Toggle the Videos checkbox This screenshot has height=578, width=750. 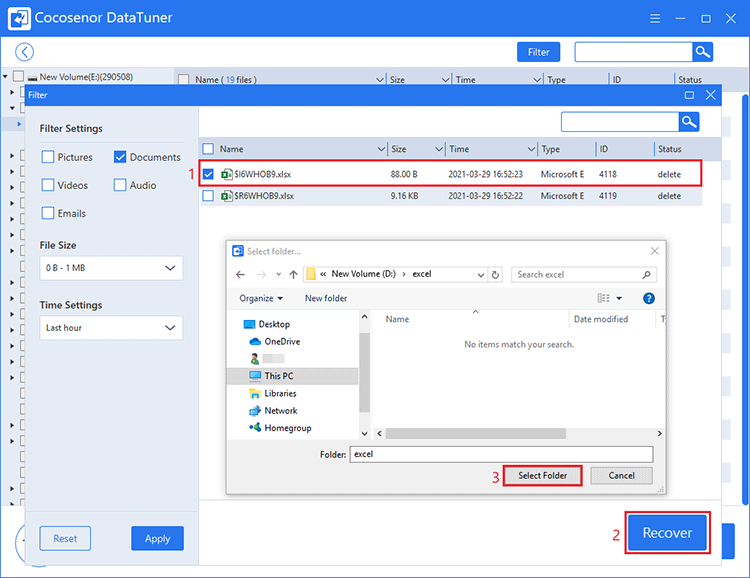click(x=48, y=185)
